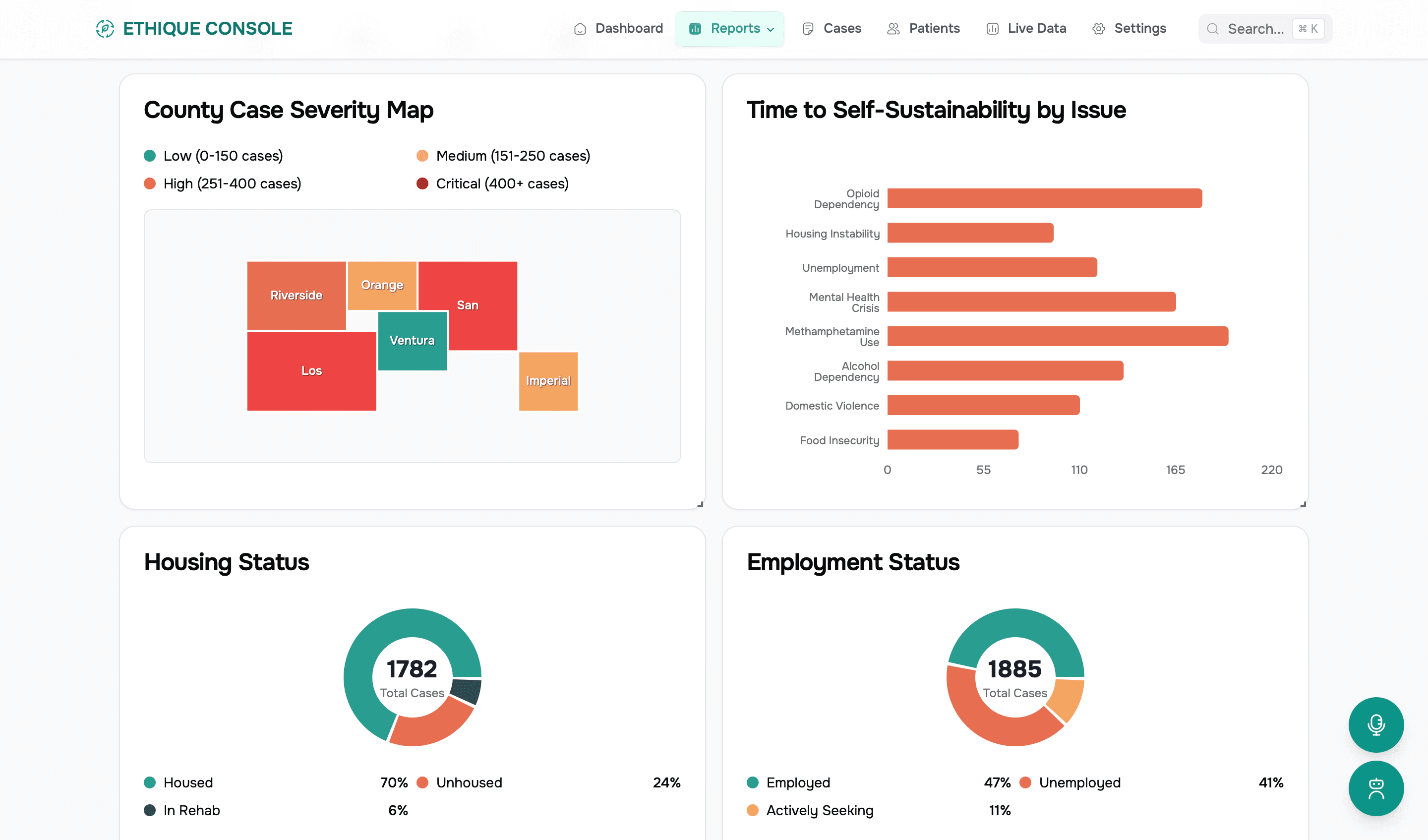Click the Patients people icon
This screenshot has width=1428, height=840.
point(893,28)
